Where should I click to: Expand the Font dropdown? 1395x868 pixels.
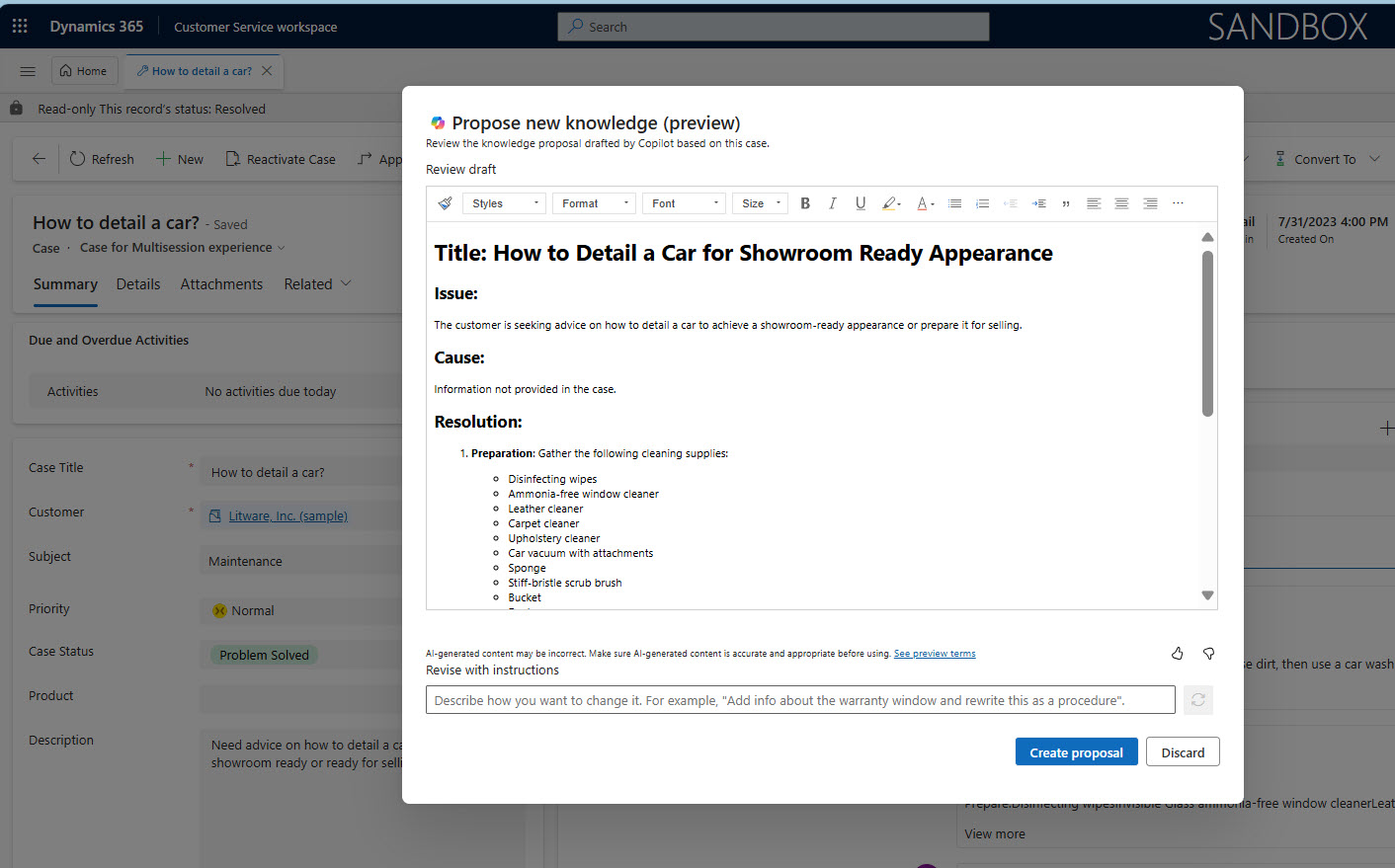(x=685, y=203)
